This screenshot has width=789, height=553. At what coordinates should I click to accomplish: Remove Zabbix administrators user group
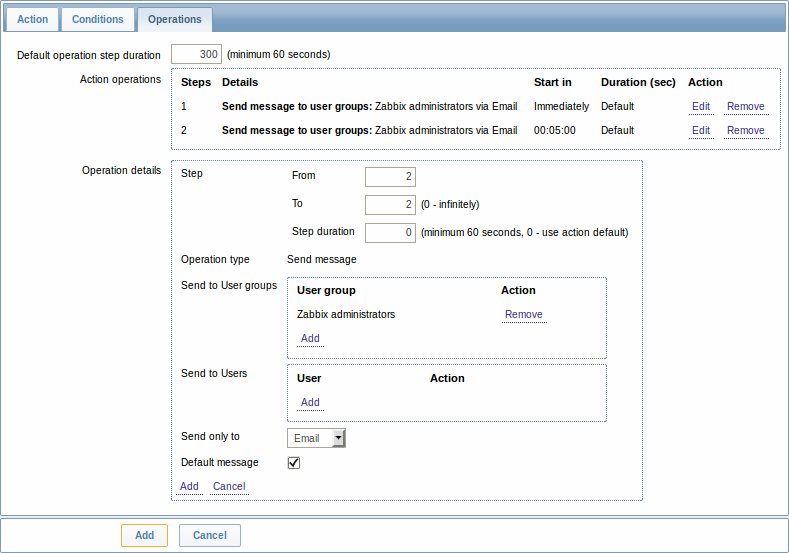pyautogui.click(x=523, y=314)
